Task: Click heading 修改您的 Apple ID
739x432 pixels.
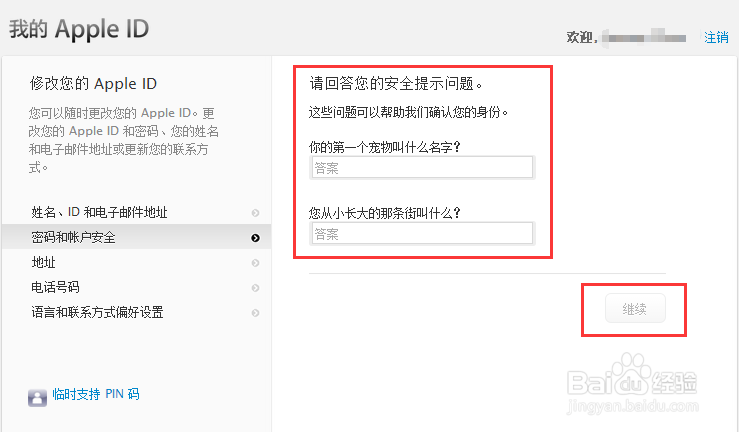Action: [x=93, y=83]
